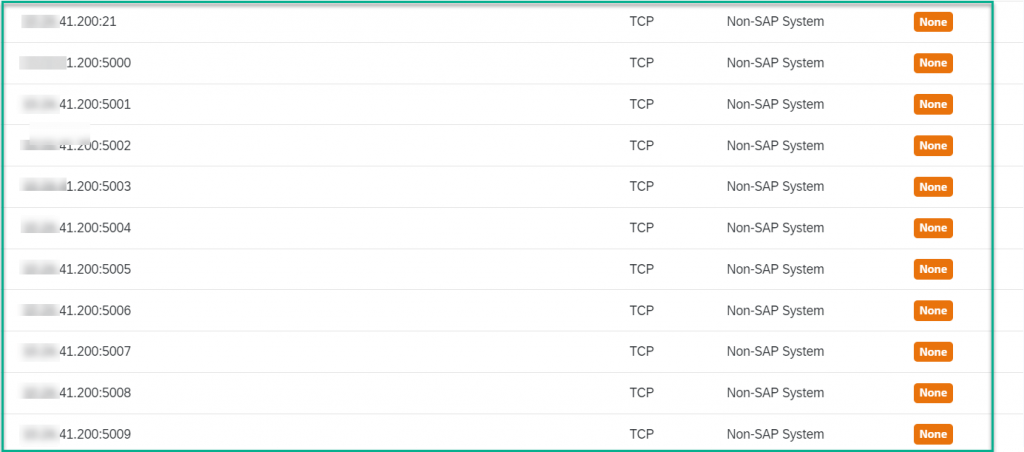Click Non-SAP System in the port 5007 row
The height and width of the screenshot is (452, 1024).
click(x=775, y=351)
